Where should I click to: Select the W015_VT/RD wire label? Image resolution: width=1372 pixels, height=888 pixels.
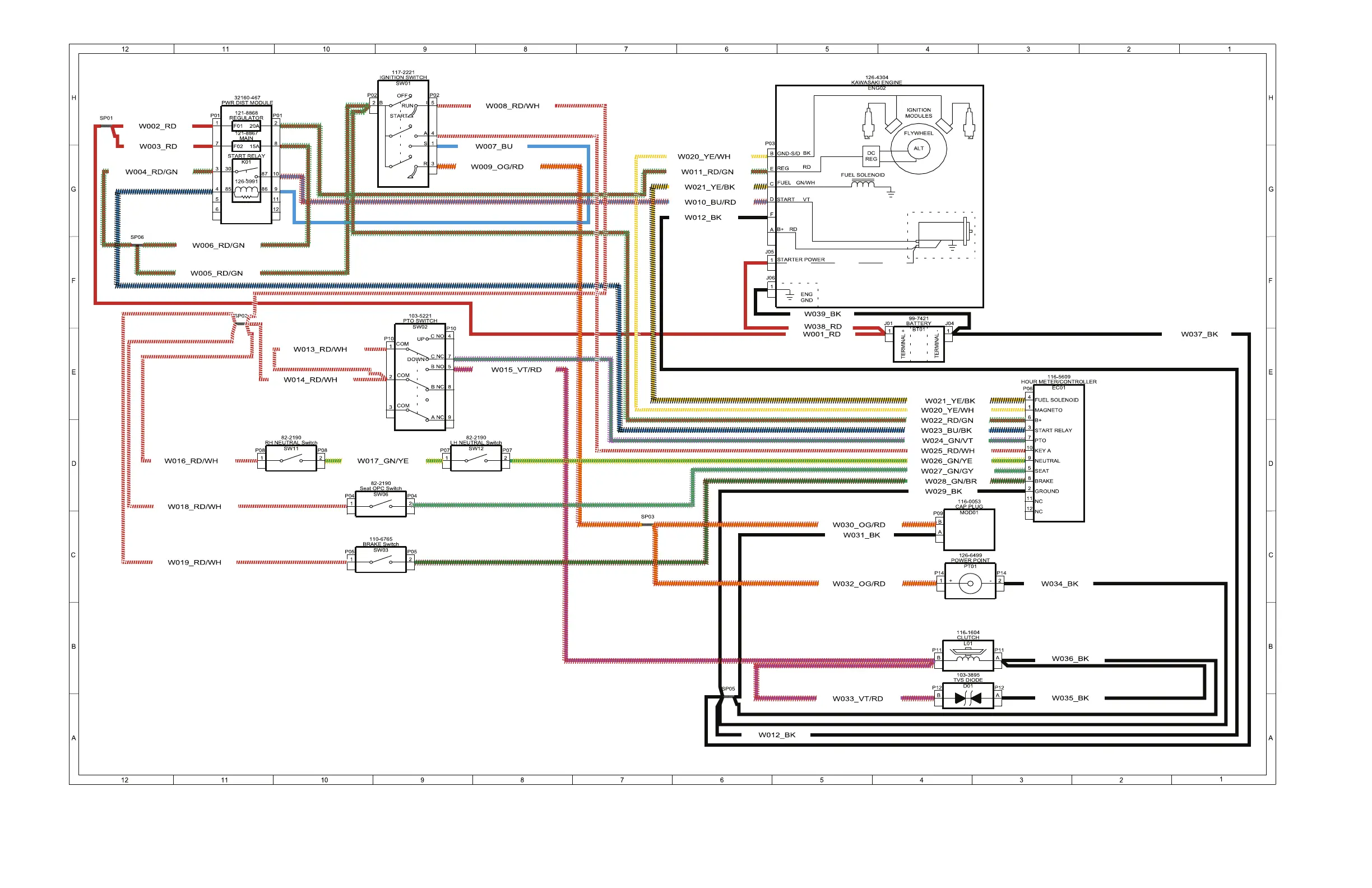coord(517,369)
